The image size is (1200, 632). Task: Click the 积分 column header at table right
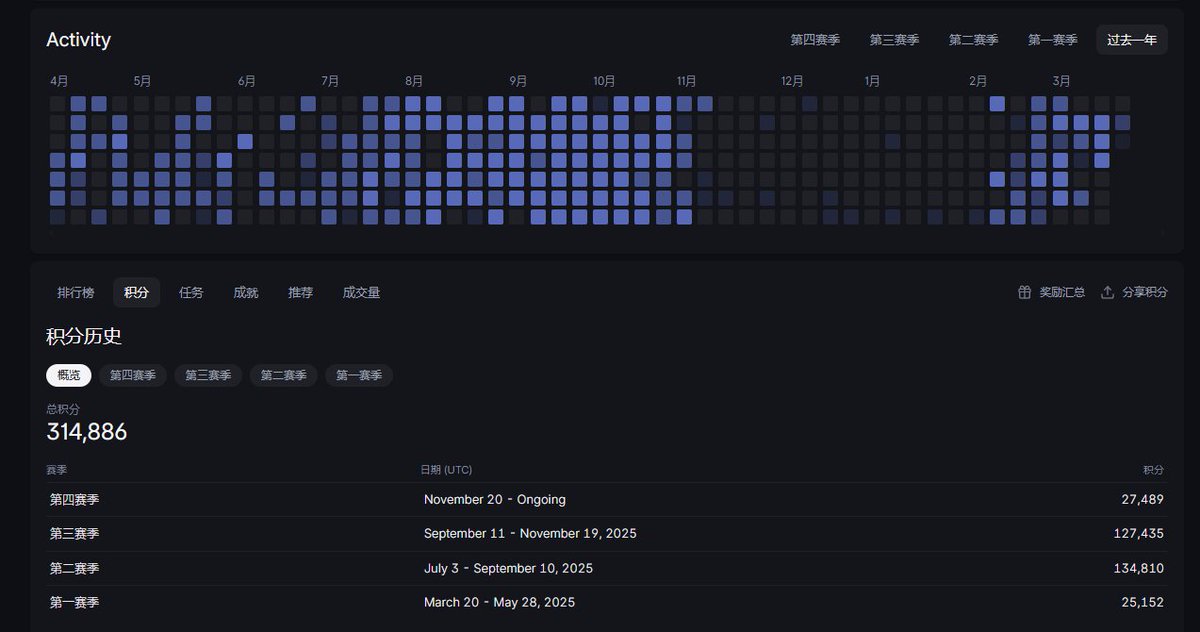[1154, 469]
